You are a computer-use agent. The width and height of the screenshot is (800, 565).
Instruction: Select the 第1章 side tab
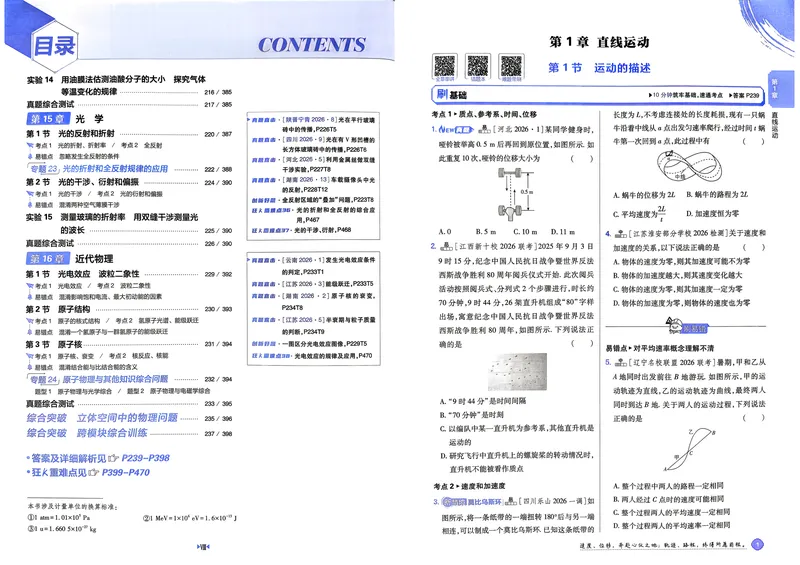coord(774,88)
